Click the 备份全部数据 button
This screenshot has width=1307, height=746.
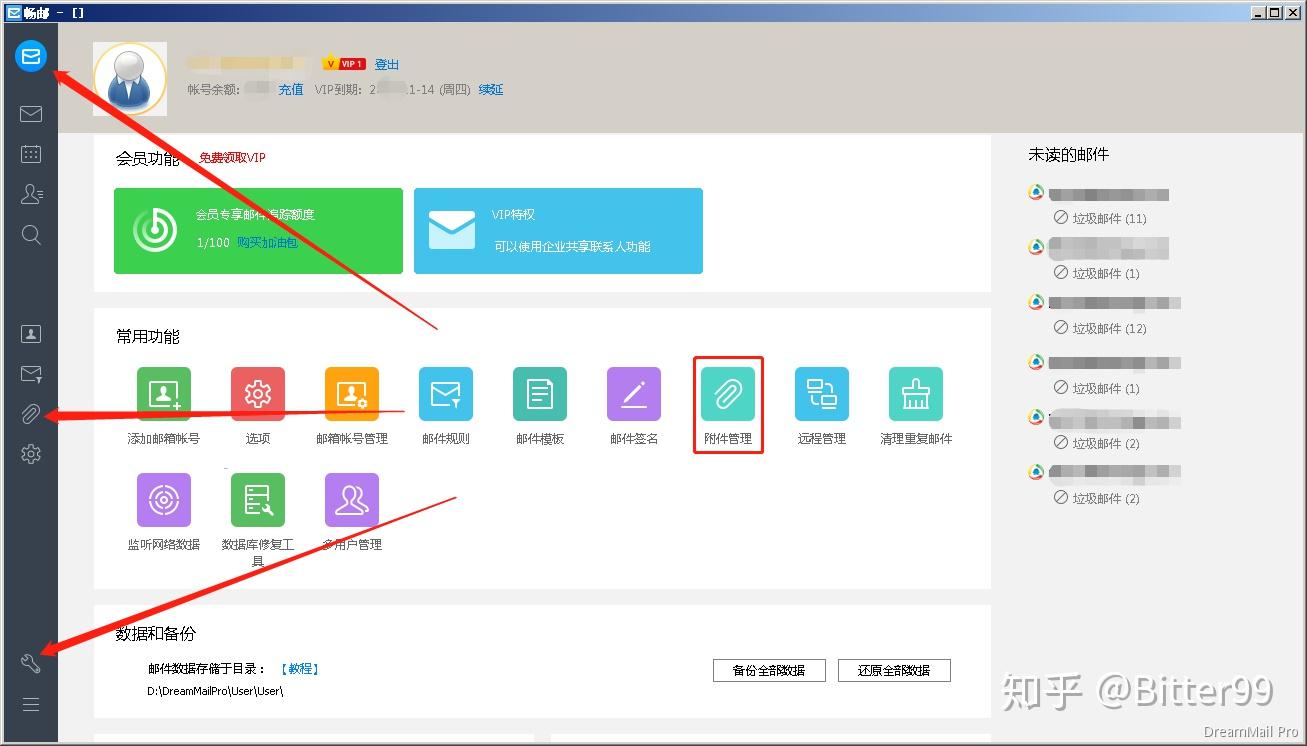769,670
